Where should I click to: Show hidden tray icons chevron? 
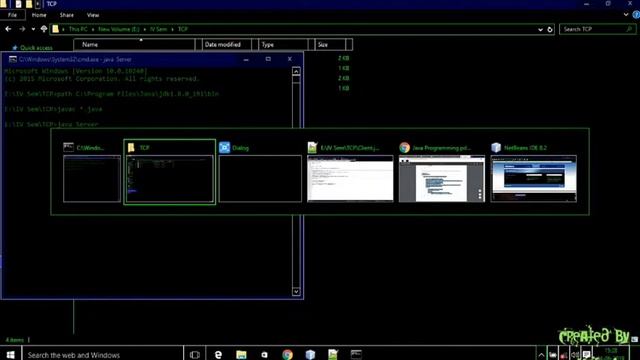(x=541, y=355)
